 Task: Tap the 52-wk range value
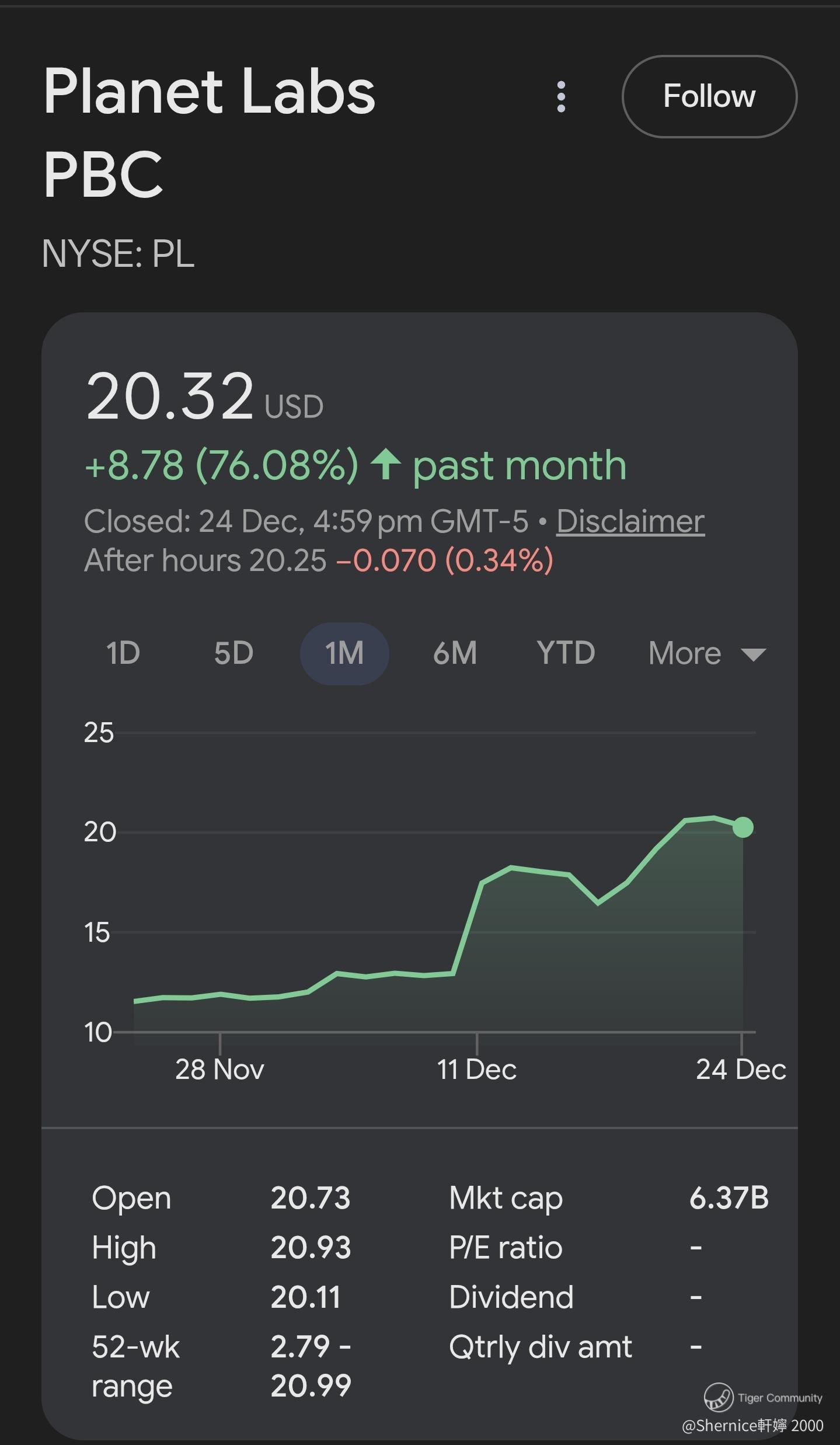311,1366
